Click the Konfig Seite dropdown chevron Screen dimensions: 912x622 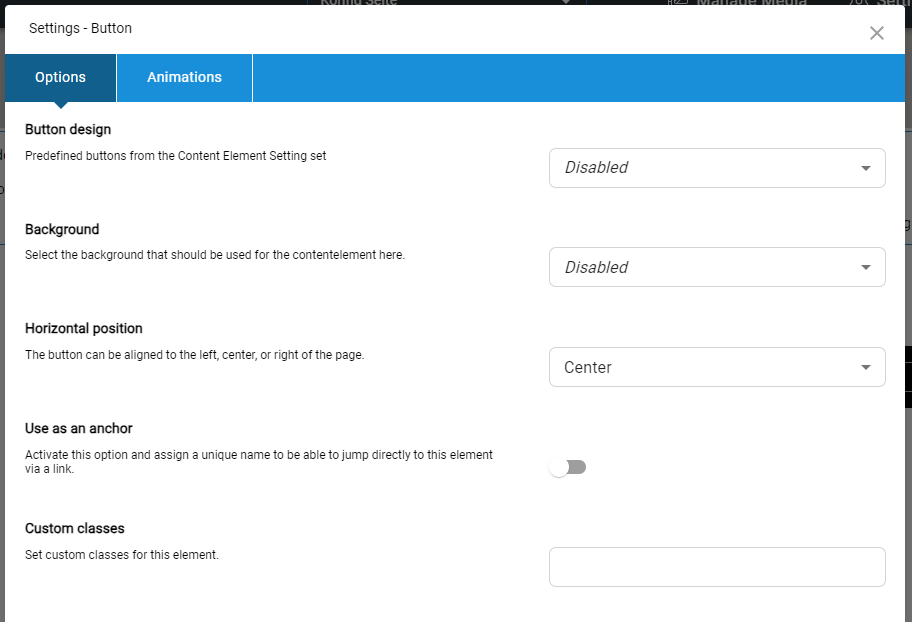566,3
